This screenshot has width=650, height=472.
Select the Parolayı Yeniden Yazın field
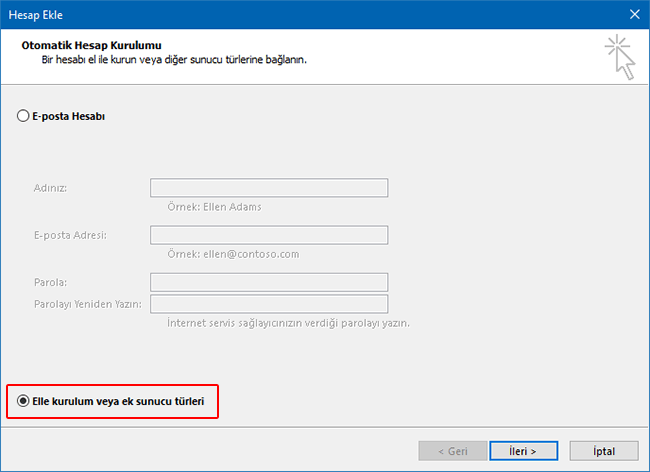coord(268,304)
